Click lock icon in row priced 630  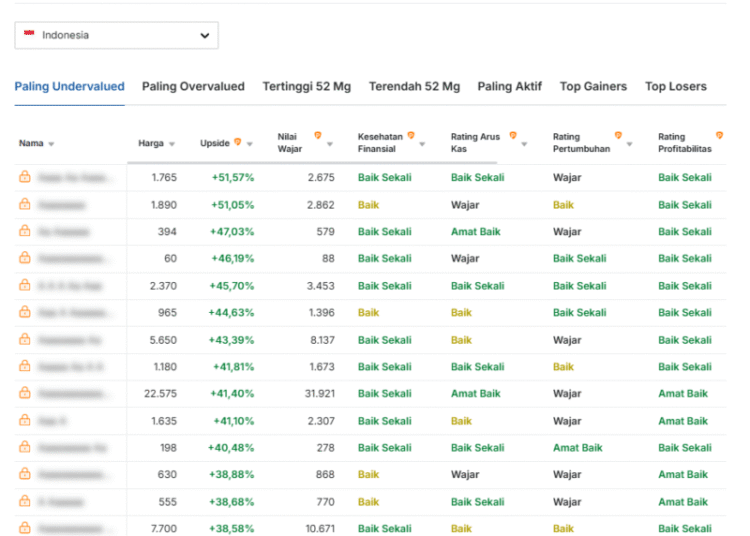(25, 474)
